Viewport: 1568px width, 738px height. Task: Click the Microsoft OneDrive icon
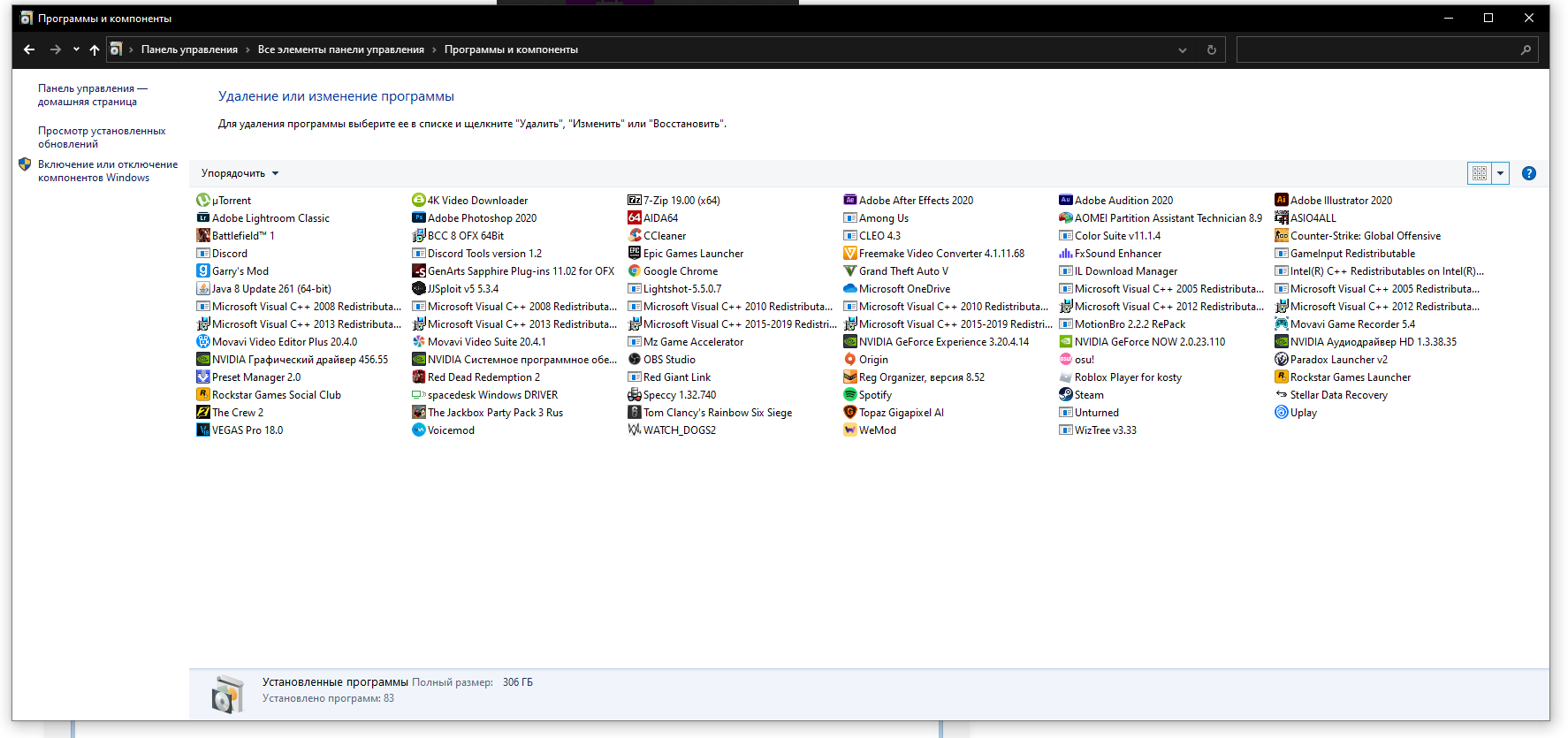(850, 289)
